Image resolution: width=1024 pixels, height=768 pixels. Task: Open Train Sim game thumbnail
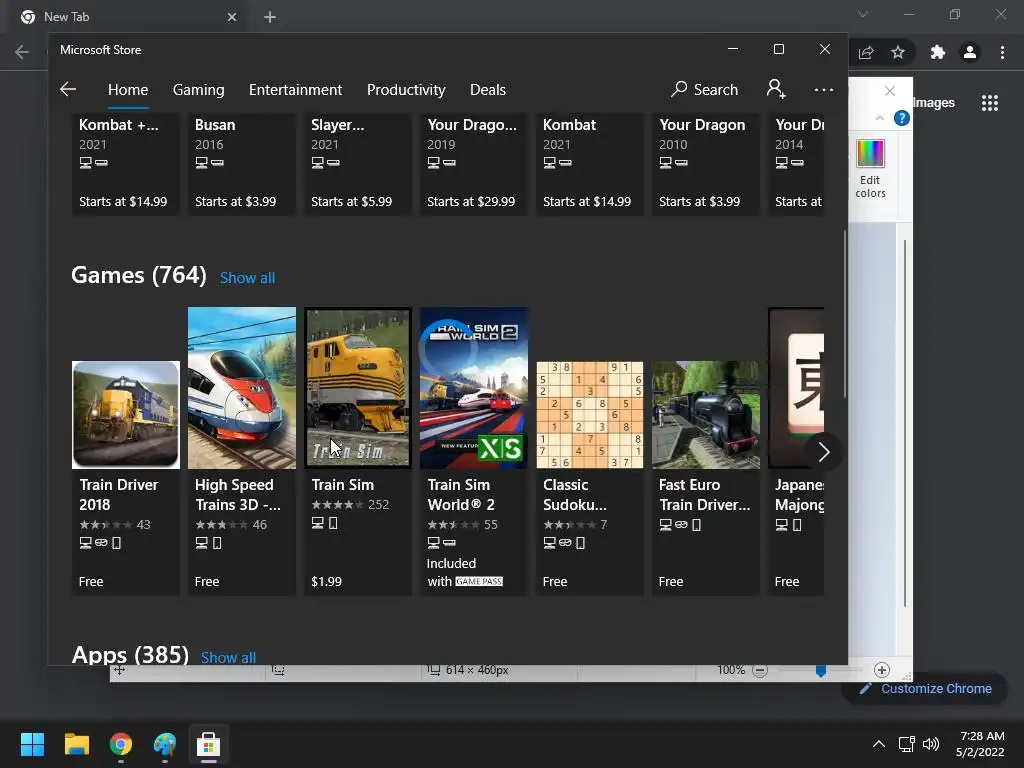(x=358, y=388)
